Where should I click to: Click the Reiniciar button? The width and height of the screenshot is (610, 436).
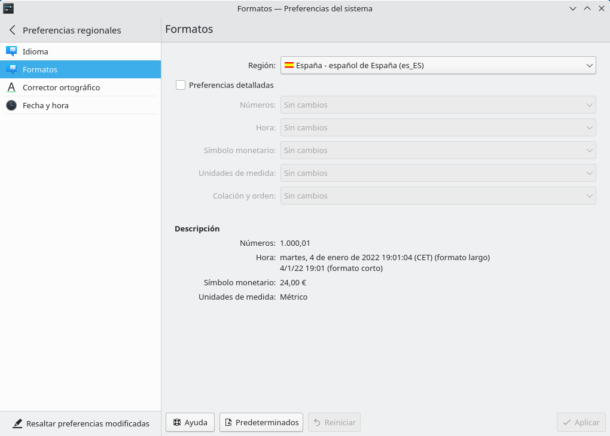[334, 422]
